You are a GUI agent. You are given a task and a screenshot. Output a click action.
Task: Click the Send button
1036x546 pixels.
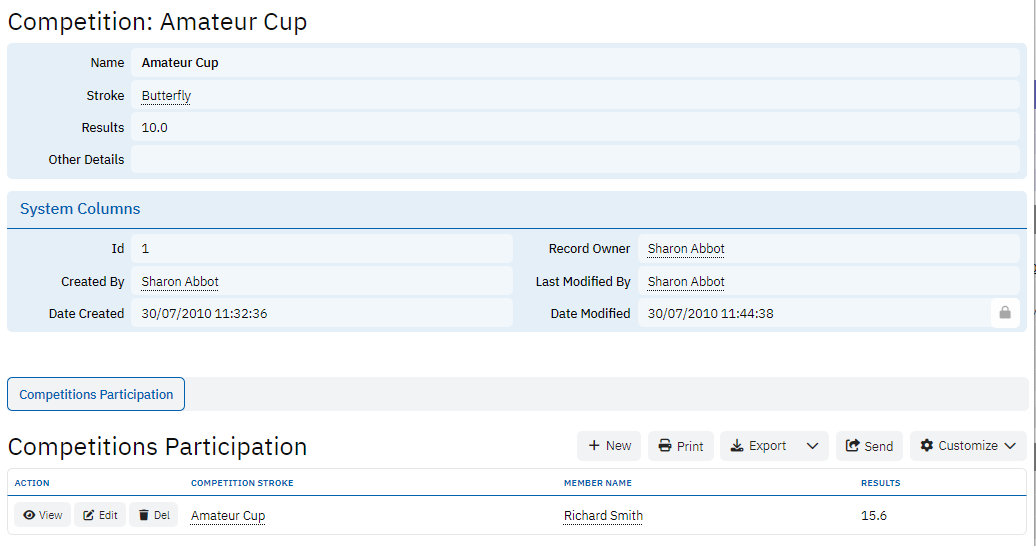869,446
